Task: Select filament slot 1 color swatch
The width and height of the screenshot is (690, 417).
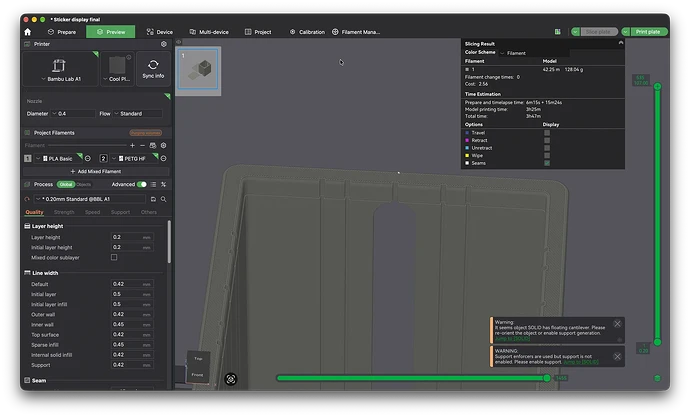Action: click(27, 158)
